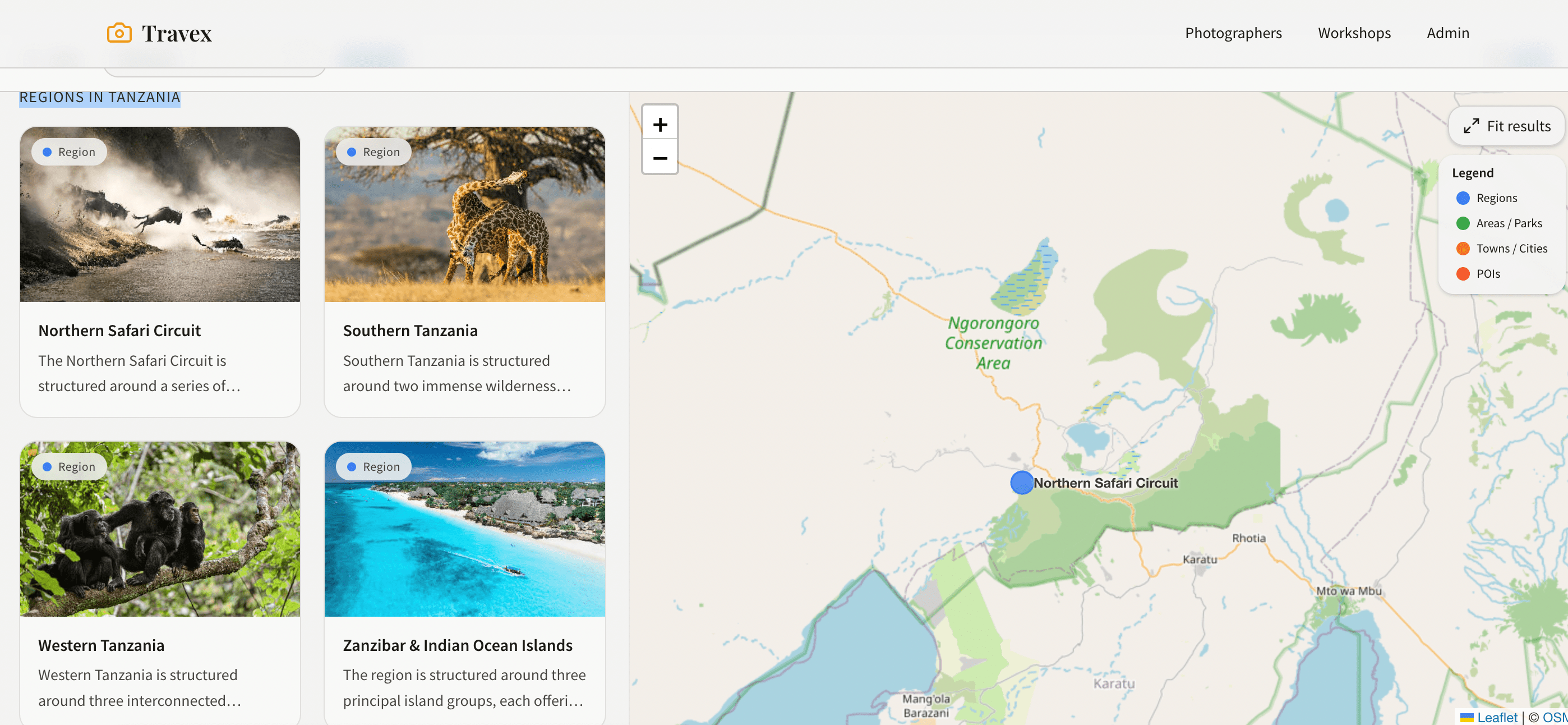
Task: Click Region badge on Zanzibar card
Action: pyautogui.click(x=373, y=467)
